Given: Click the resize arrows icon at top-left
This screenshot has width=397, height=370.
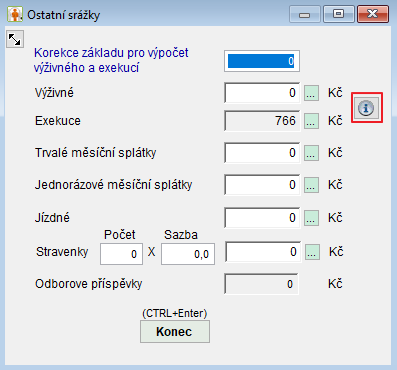Looking at the screenshot, I should 15,39.
